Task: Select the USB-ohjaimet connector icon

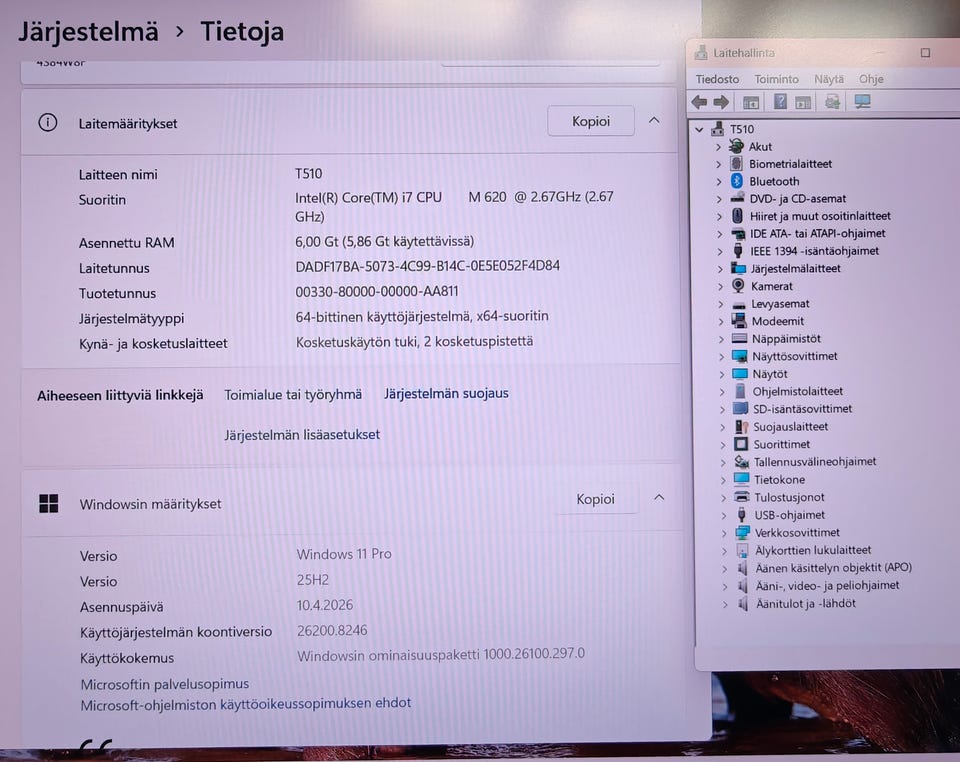Action: (741, 514)
